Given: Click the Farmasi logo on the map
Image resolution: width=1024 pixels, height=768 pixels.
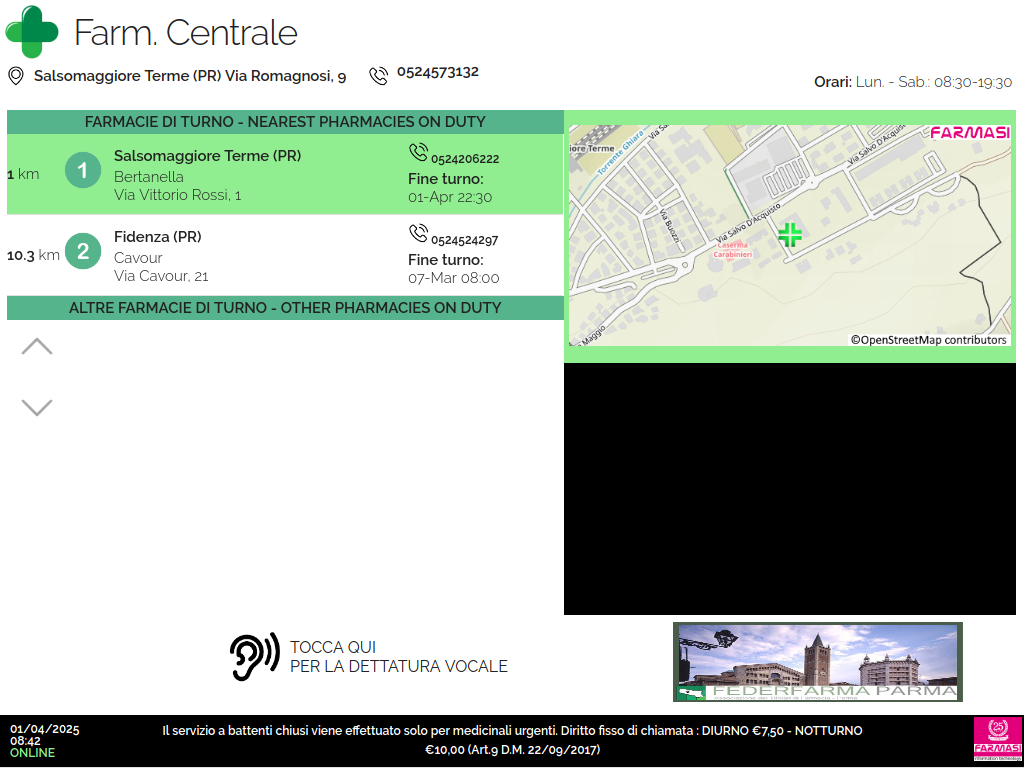Looking at the screenshot, I should click(969, 133).
